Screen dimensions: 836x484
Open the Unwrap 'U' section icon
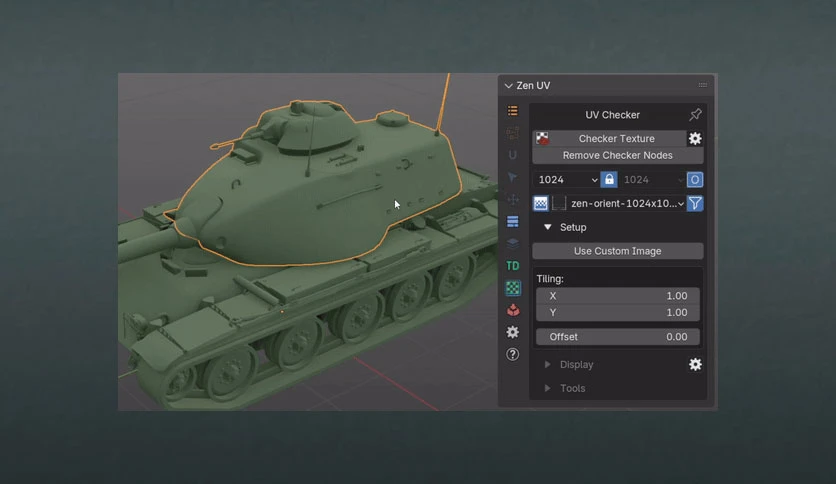tap(512, 155)
